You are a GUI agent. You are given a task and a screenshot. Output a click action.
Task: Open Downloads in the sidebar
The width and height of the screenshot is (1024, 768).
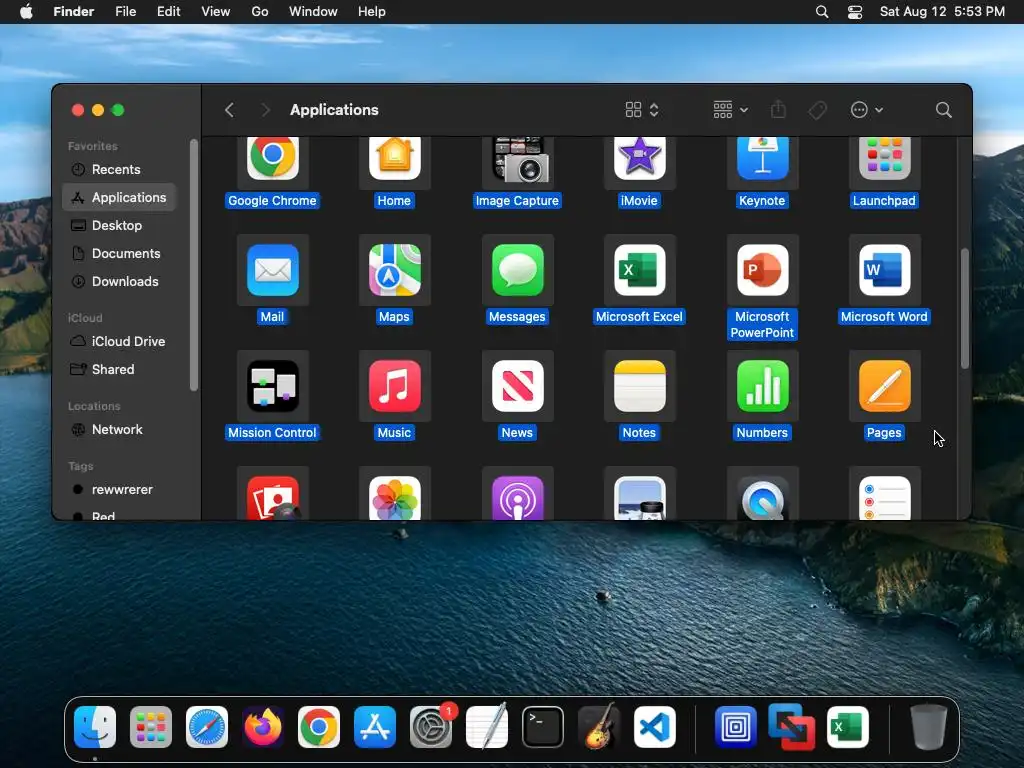119,281
